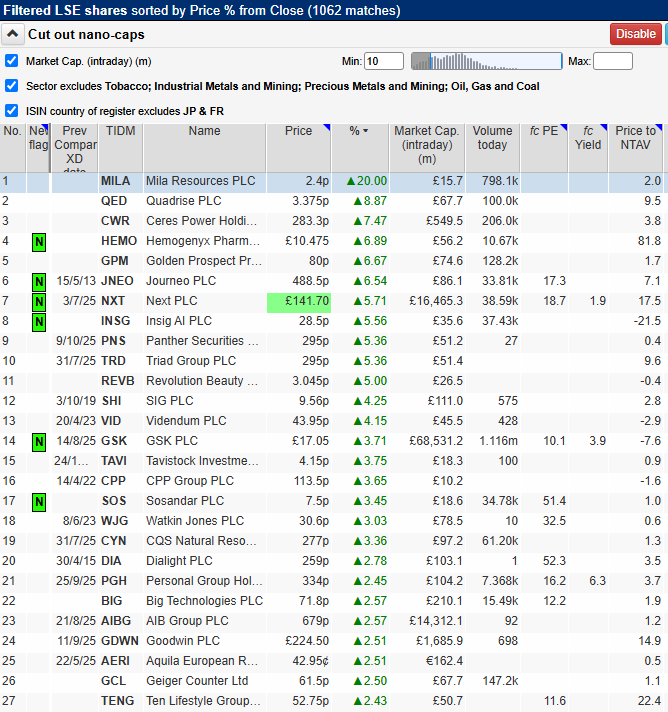Click GSK volume today 1.116m
The image size is (668, 712).
(499, 440)
